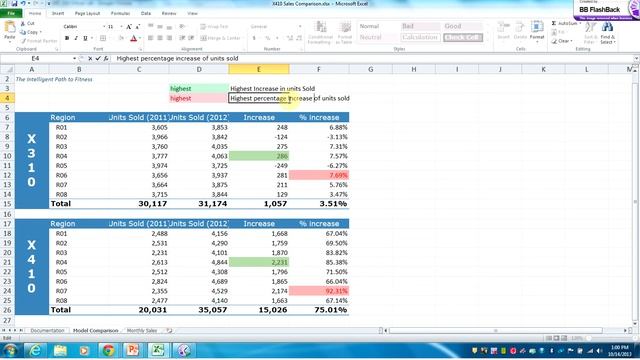Viewport: 640px width, 360px height.
Task: Click the Align Text Right icon
Action: click(x=169, y=38)
